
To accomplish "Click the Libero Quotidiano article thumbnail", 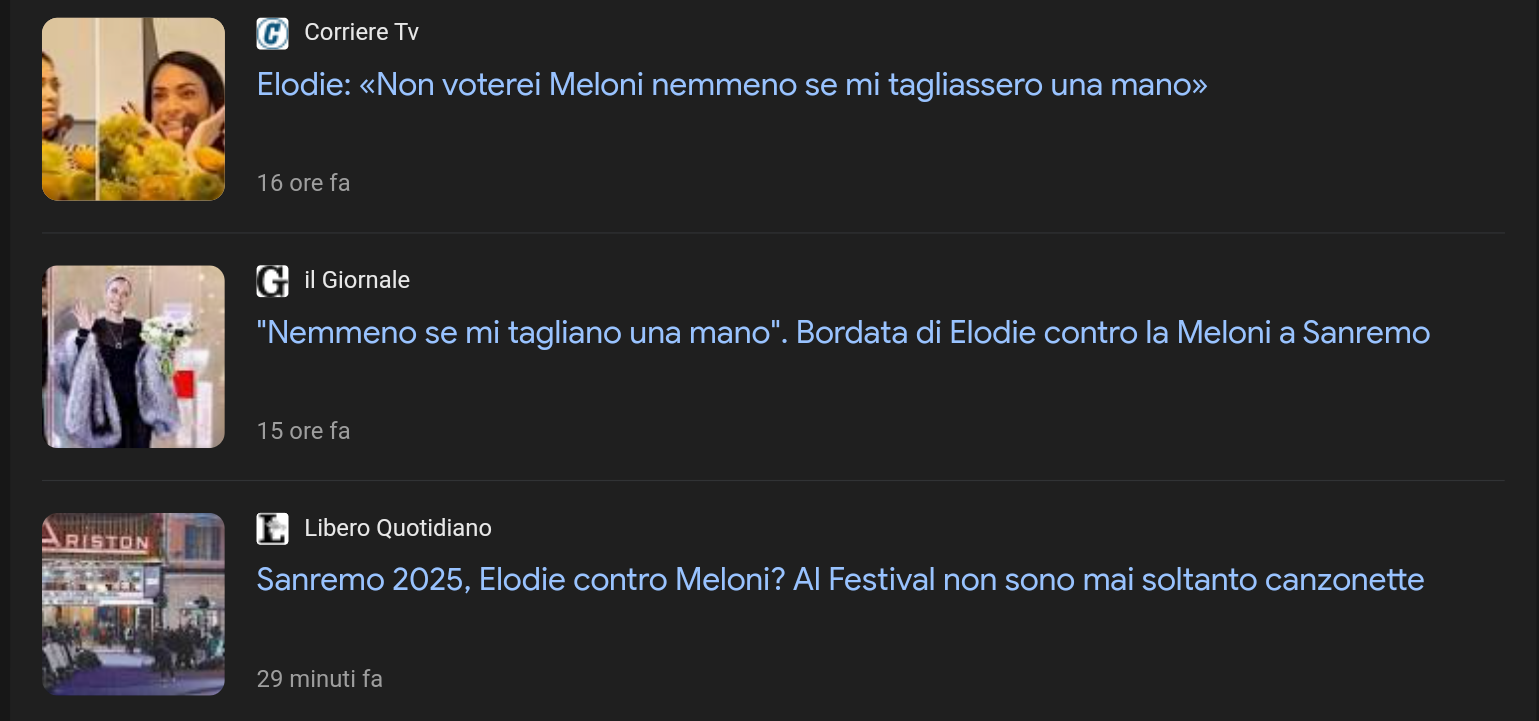I will pos(133,604).
